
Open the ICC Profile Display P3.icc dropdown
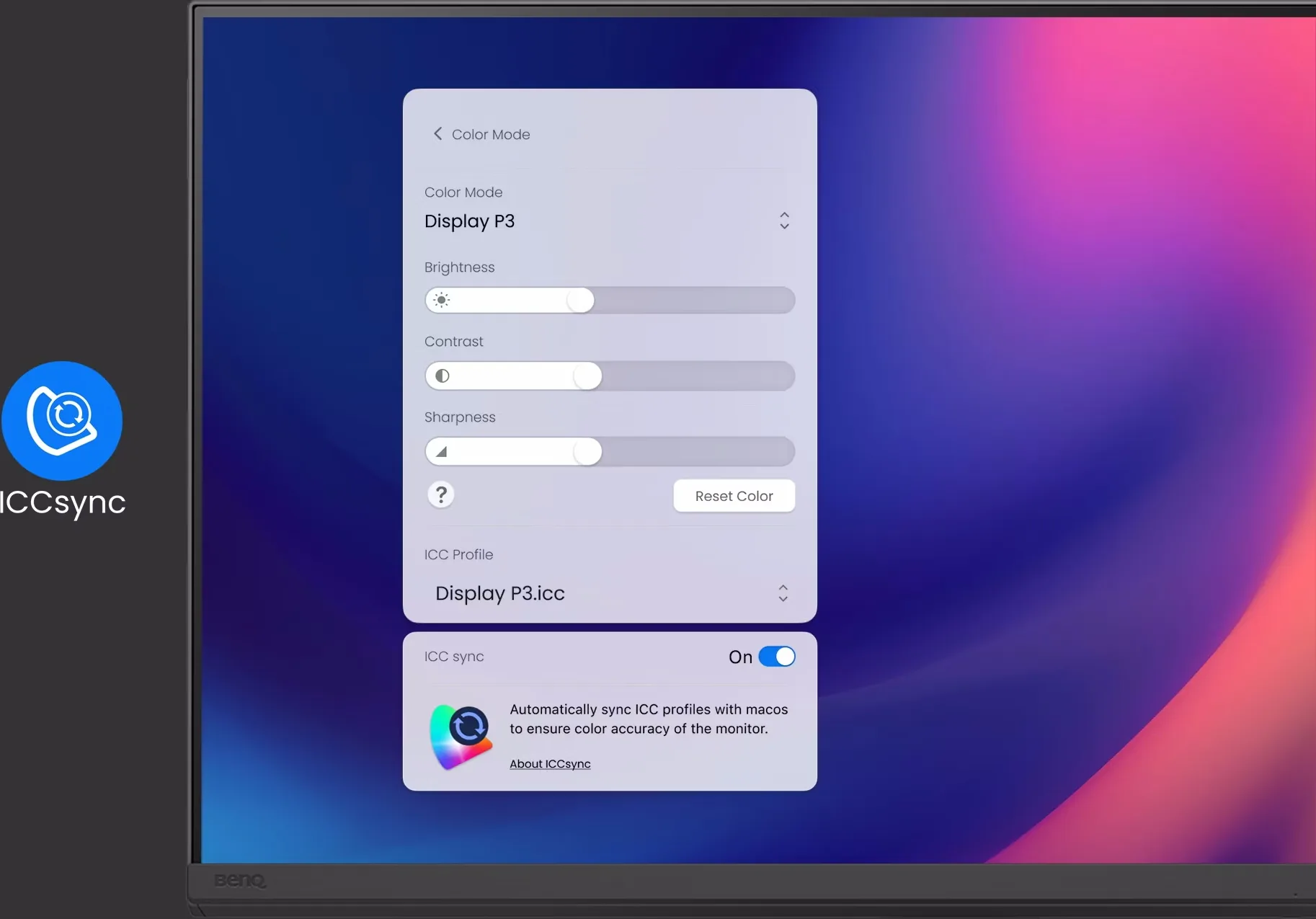coord(610,593)
